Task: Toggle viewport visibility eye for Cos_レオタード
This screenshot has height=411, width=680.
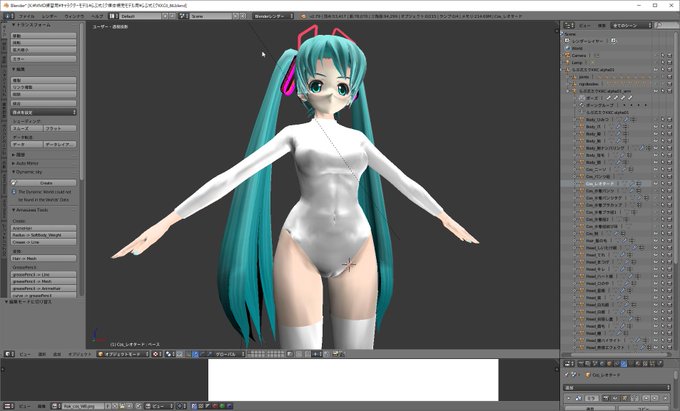Action: pyautogui.click(x=656, y=183)
